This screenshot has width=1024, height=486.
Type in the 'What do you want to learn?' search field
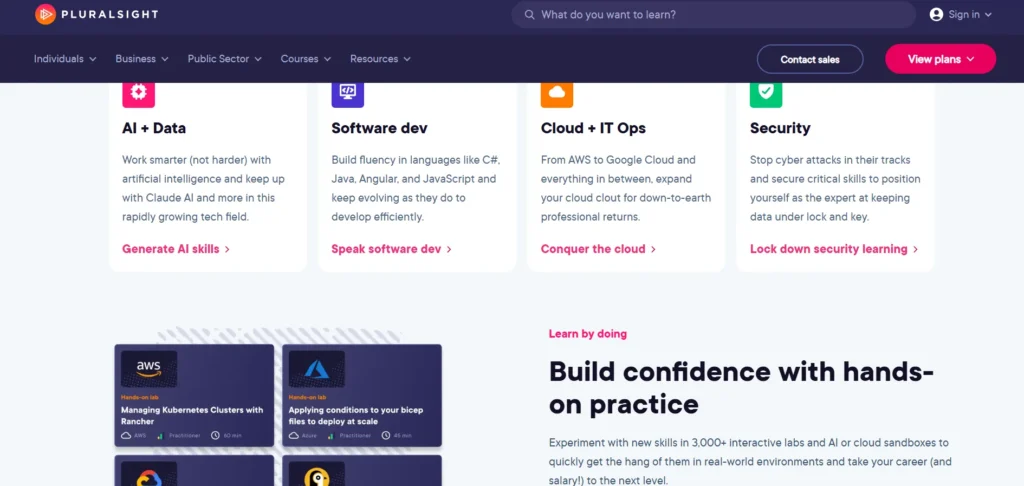[720, 15]
